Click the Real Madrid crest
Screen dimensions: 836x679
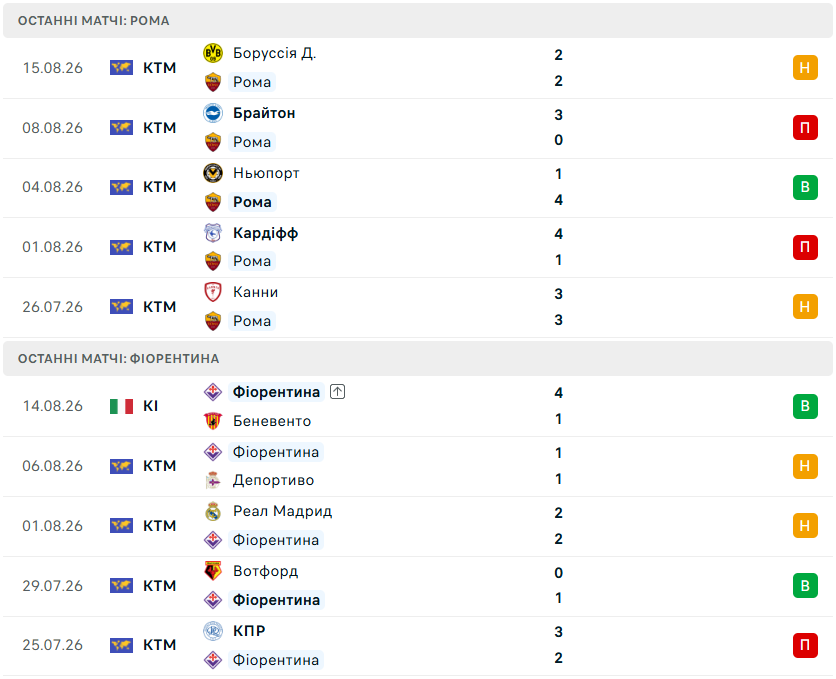click(x=213, y=511)
